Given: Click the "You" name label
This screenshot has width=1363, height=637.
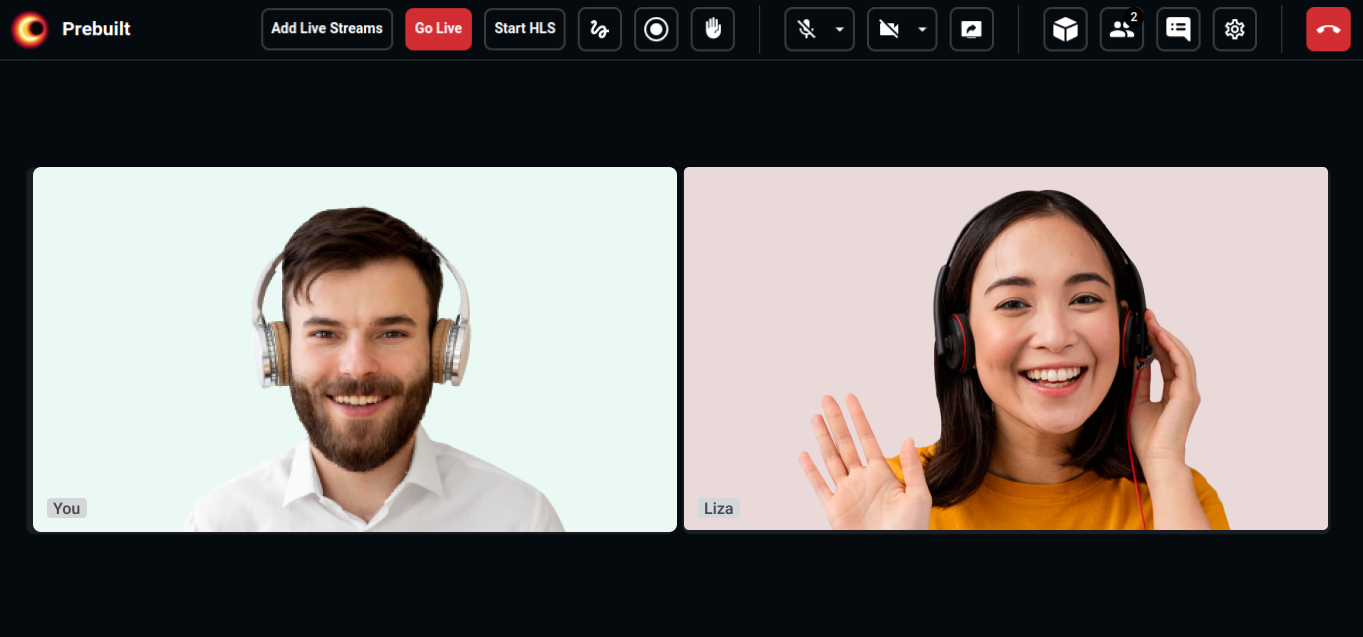Looking at the screenshot, I should [67, 508].
